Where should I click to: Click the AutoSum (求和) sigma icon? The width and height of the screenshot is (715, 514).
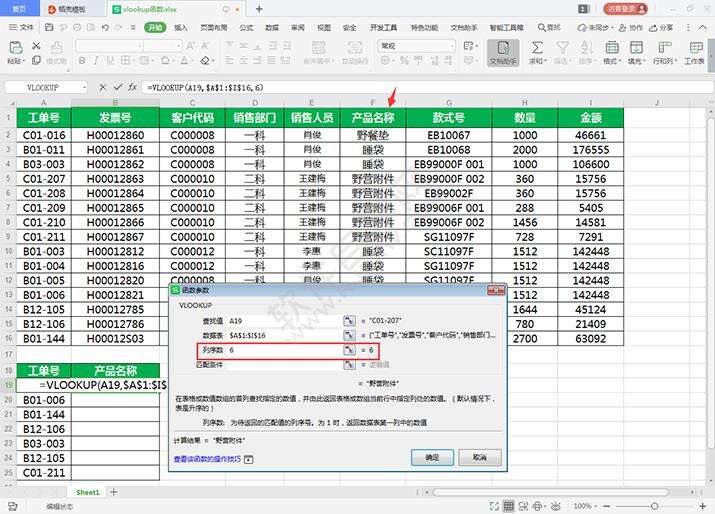[538, 47]
